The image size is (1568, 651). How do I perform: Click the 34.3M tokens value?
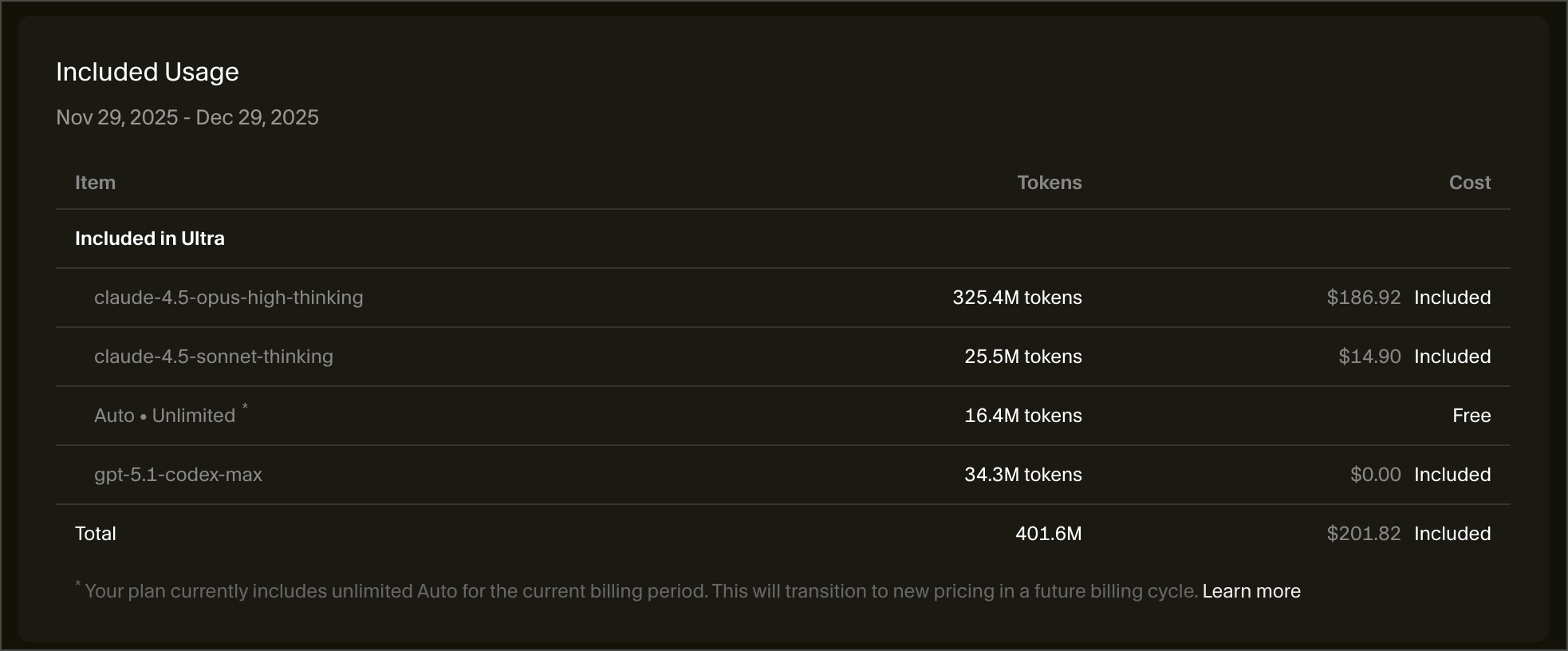tap(1022, 475)
